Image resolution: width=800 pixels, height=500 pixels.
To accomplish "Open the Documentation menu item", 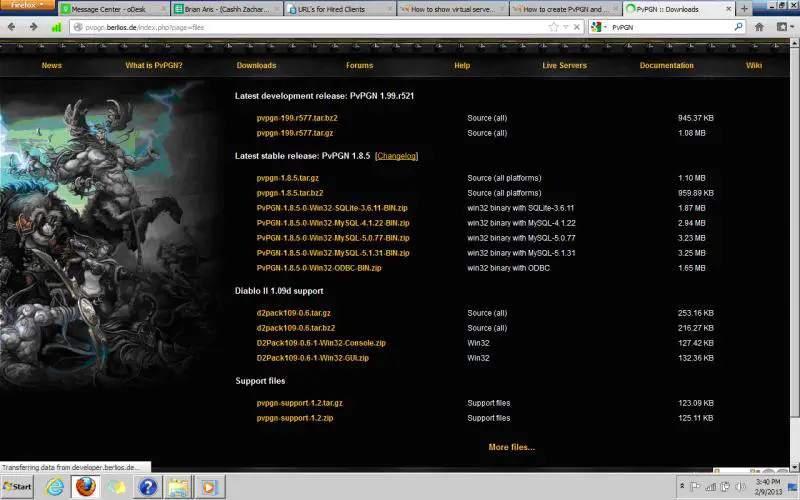I will click(666, 65).
